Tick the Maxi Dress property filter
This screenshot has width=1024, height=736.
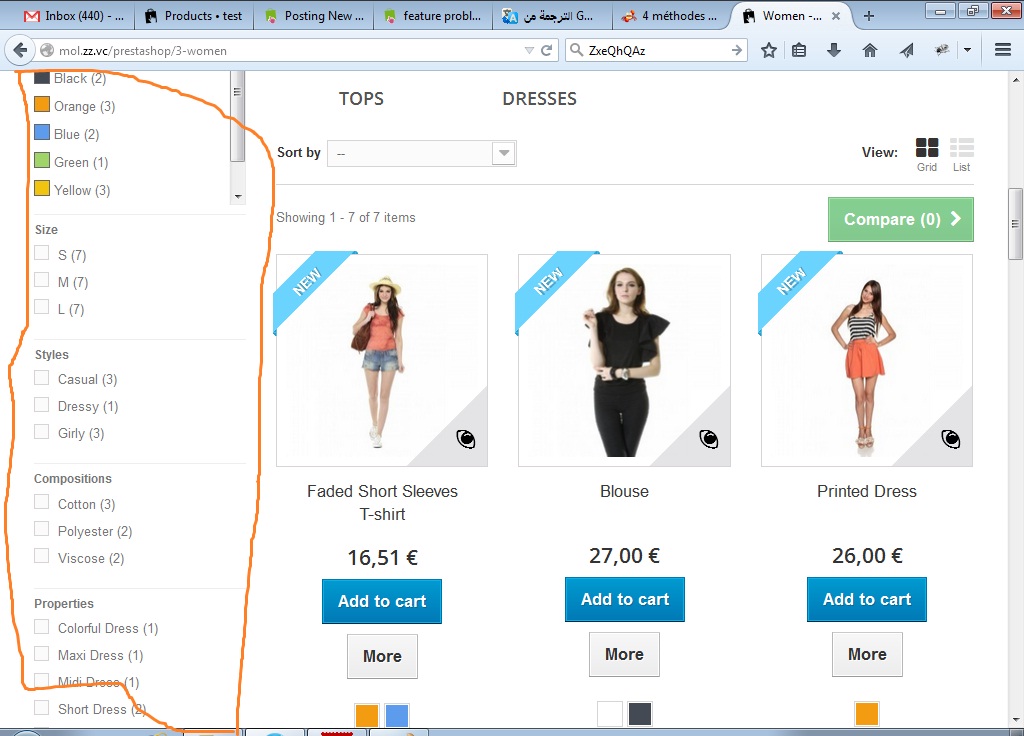tap(42, 654)
